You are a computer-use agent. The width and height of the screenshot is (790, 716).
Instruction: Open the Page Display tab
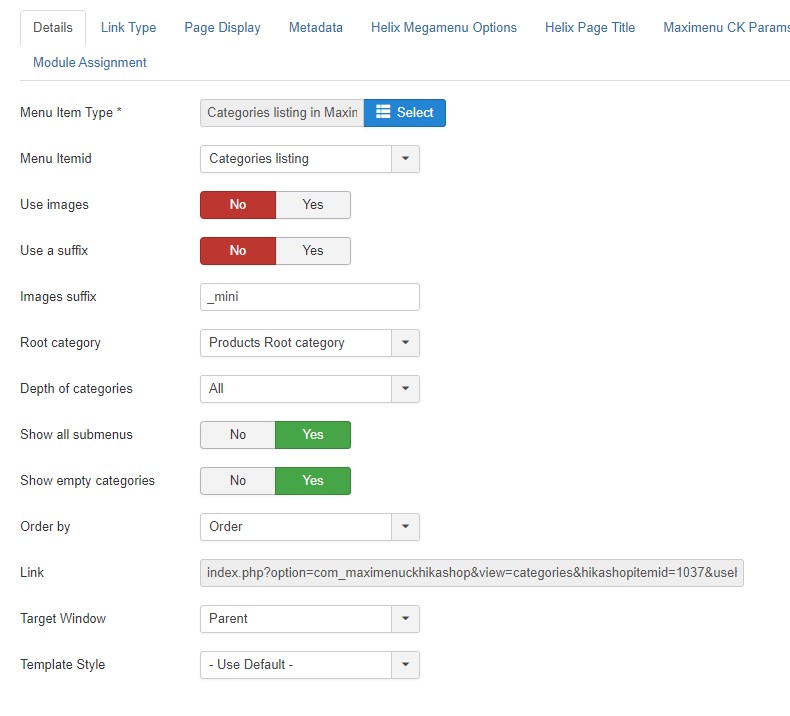222,28
